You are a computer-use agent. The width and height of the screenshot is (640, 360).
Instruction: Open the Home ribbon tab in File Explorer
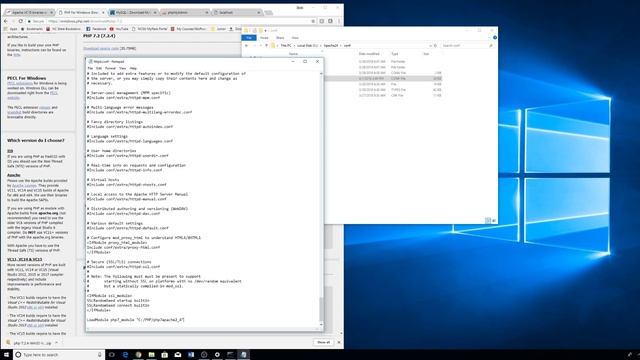pyautogui.click(x=264, y=38)
